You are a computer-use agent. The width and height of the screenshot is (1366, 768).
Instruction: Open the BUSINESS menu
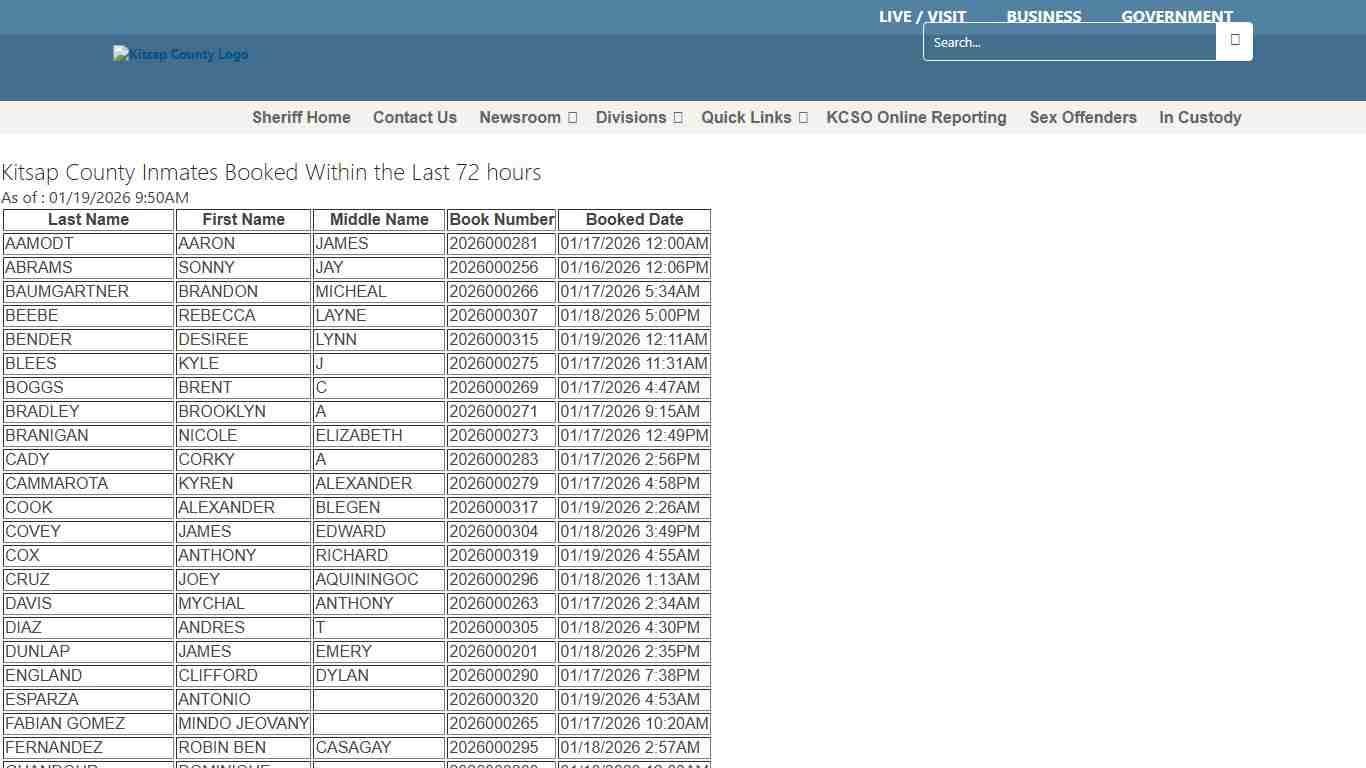(x=1043, y=16)
